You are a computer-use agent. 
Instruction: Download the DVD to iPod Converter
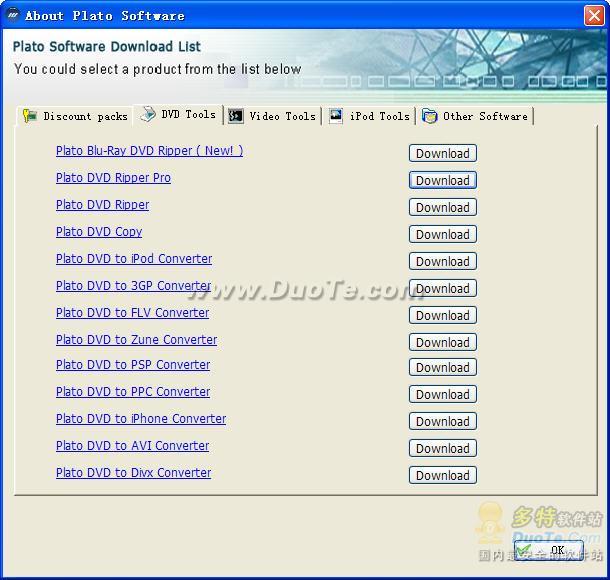click(443, 261)
